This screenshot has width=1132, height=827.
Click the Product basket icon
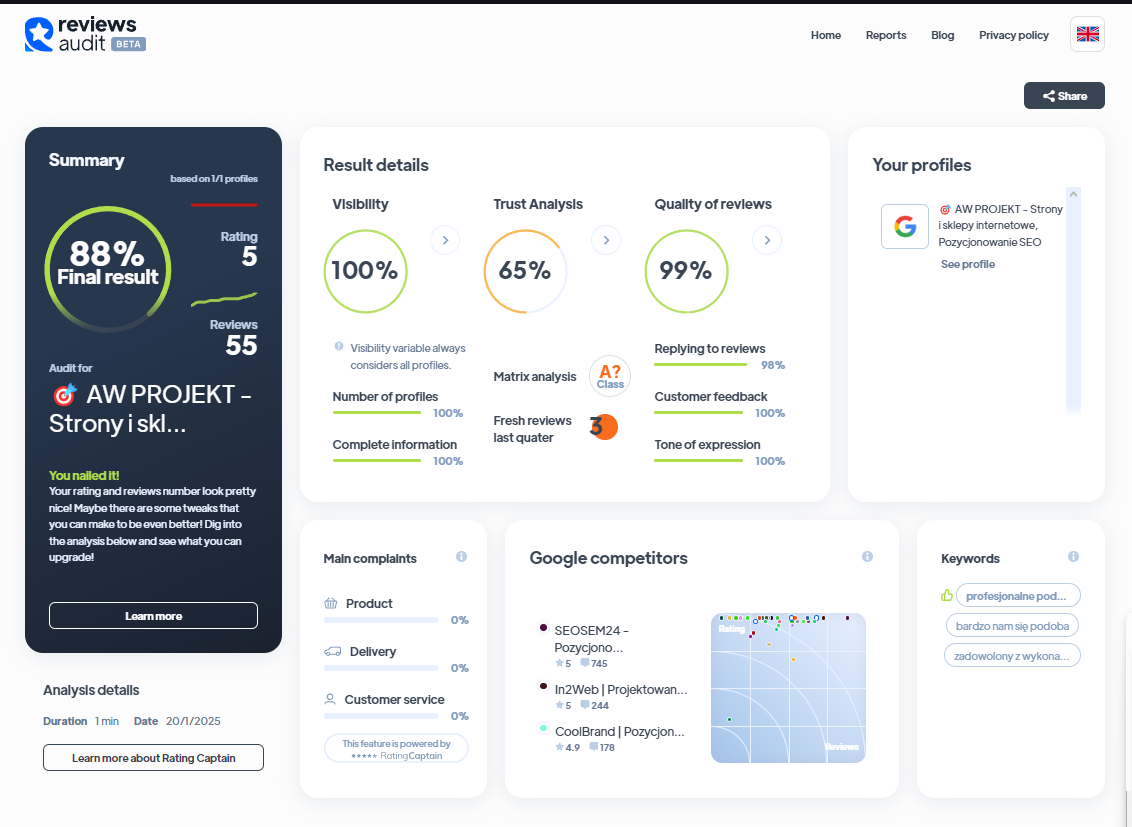(331, 603)
